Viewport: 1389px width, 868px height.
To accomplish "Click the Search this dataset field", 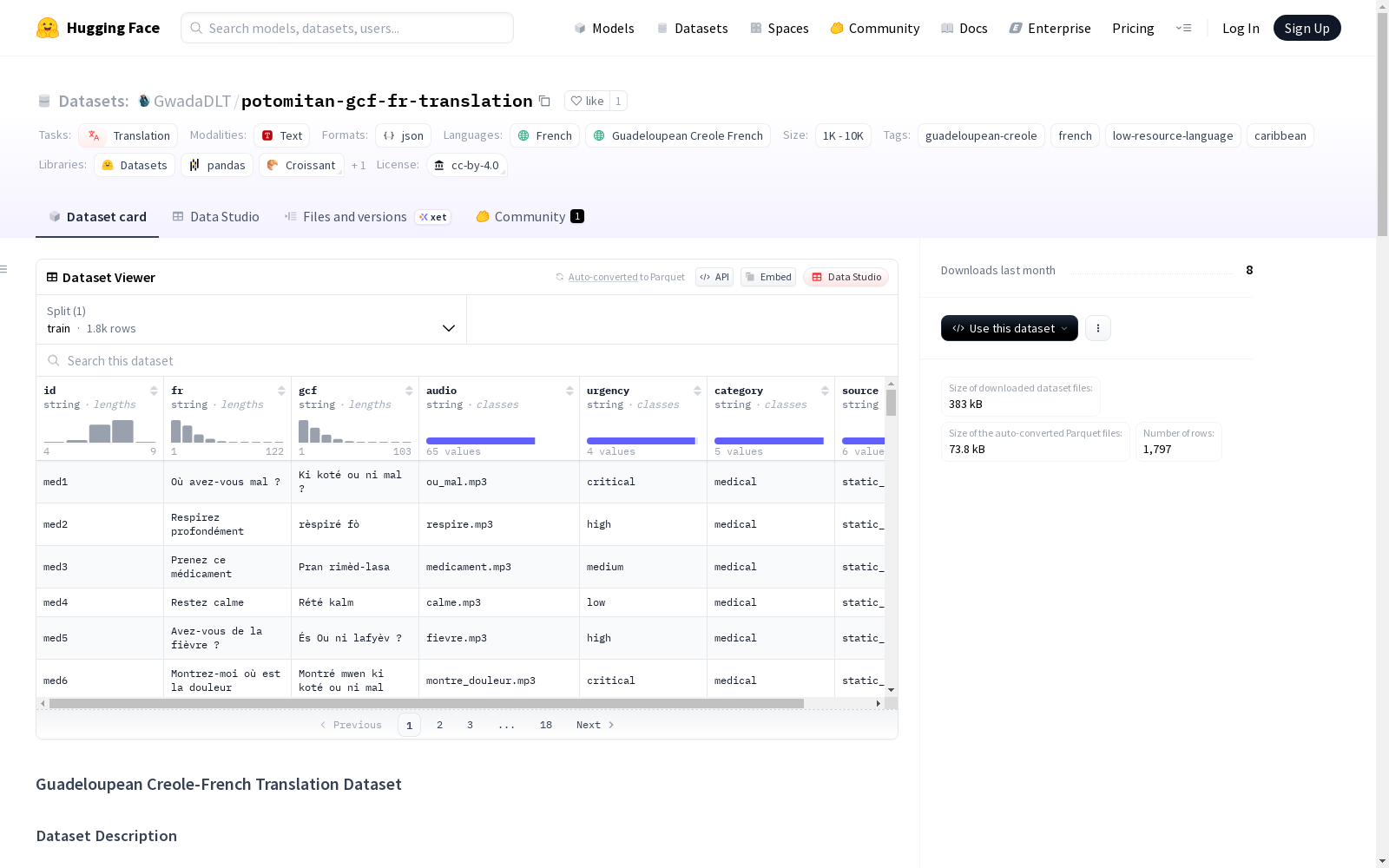I will click(467, 360).
